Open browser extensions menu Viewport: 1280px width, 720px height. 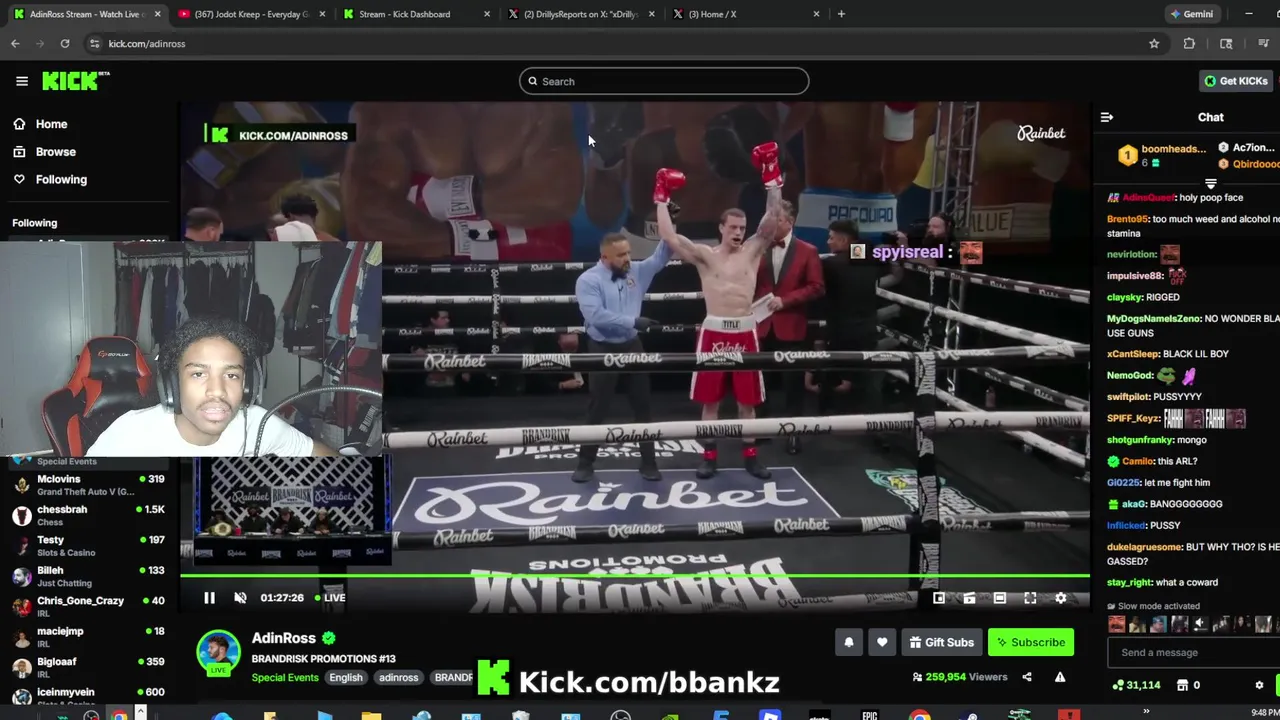[1189, 44]
